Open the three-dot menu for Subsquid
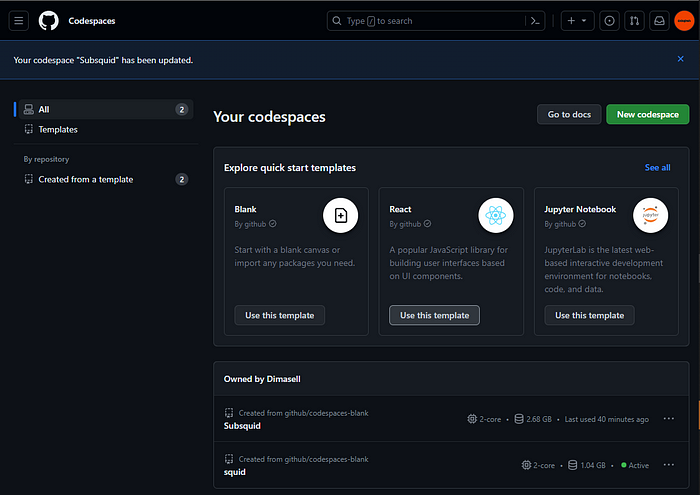Screen dimensions: 700x495 point(668,419)
